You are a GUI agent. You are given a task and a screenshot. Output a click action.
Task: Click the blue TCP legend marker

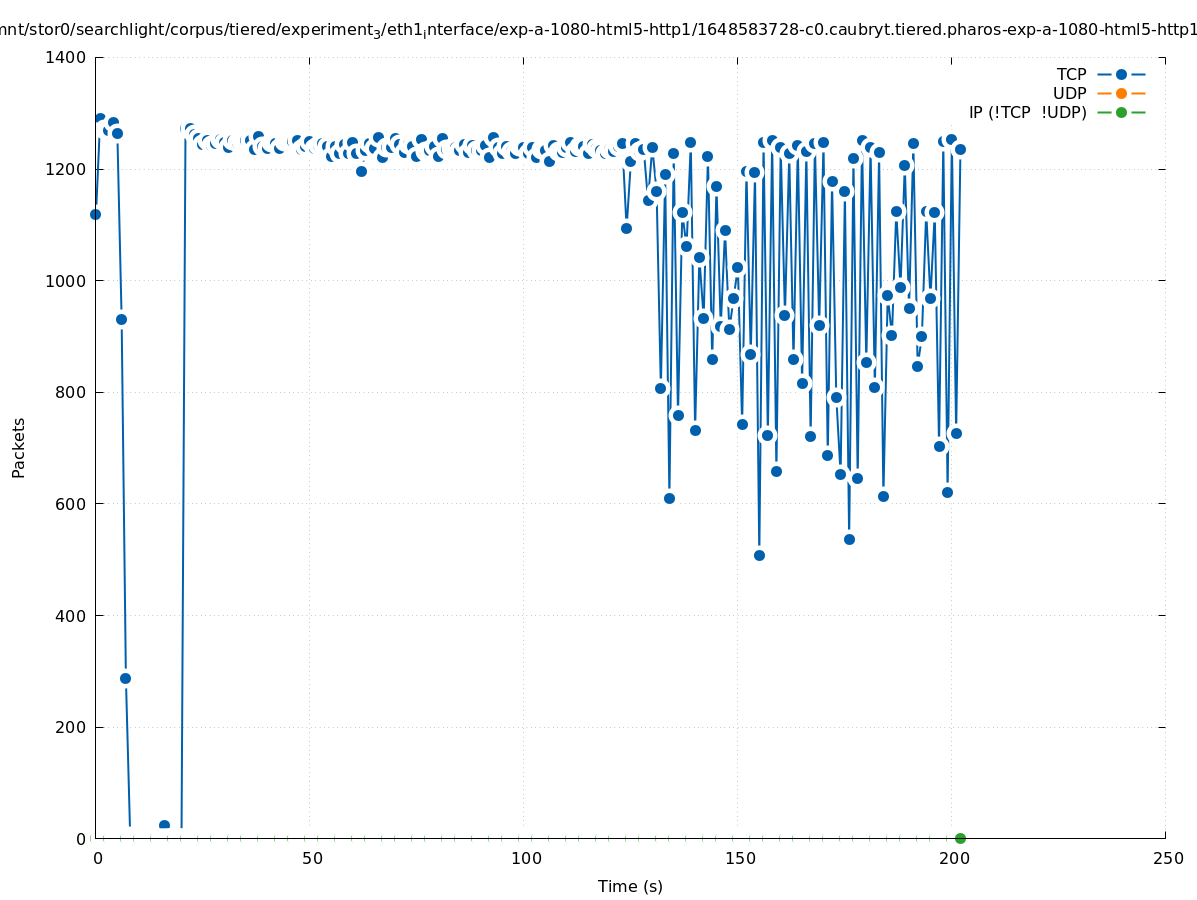[x=1121, y=74]
